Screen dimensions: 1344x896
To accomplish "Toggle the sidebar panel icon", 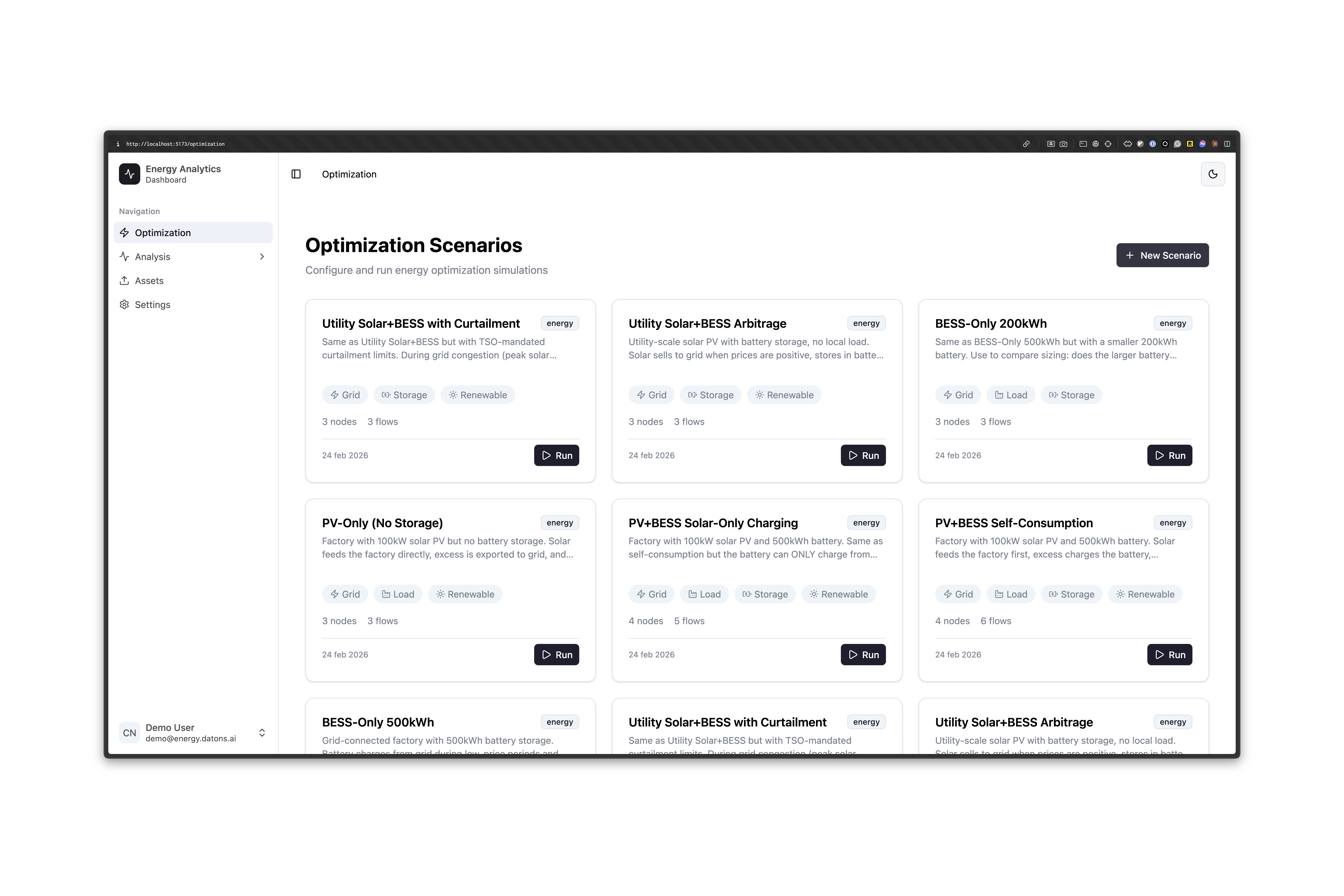I will (296, 174).
